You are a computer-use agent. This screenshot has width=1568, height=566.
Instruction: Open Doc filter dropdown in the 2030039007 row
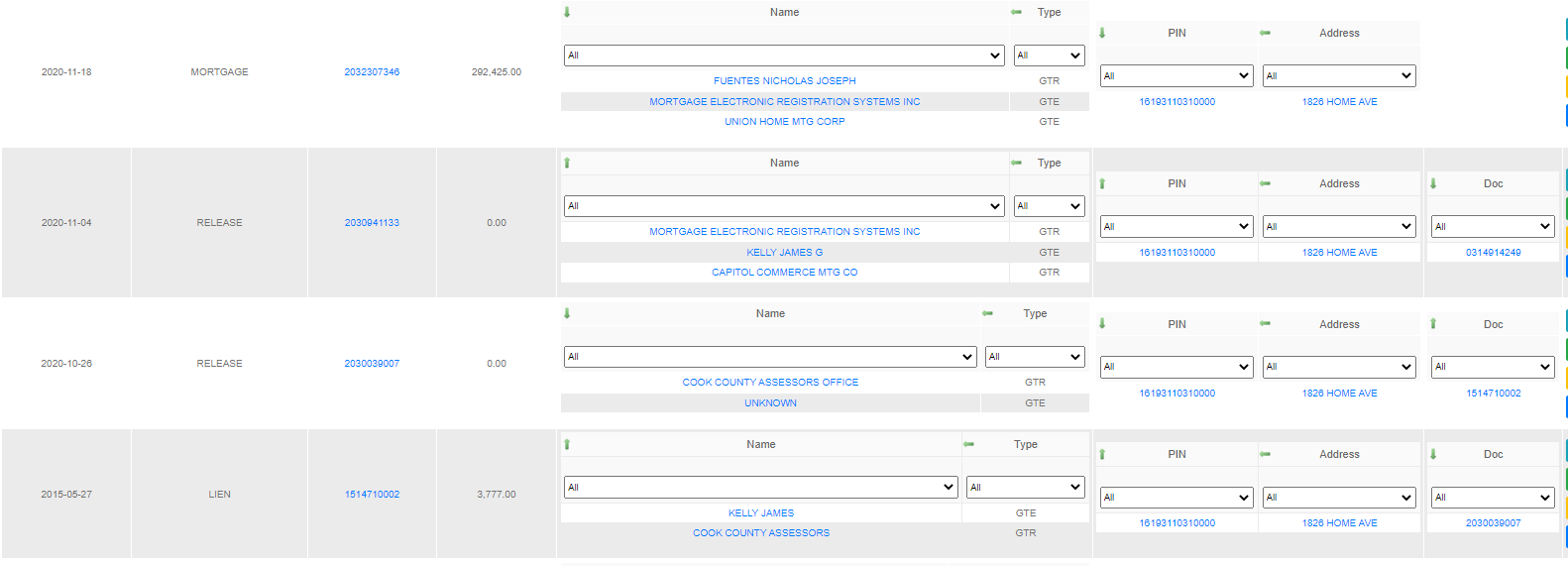[1493, 367]
